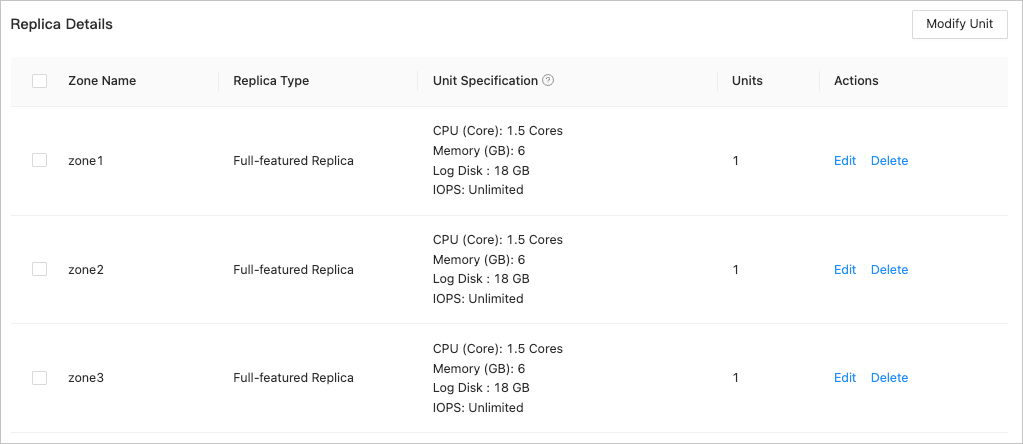Remove zone3 using its Delete link
Viewport: 1023px width, 444px height.
[x=889, y=378]
